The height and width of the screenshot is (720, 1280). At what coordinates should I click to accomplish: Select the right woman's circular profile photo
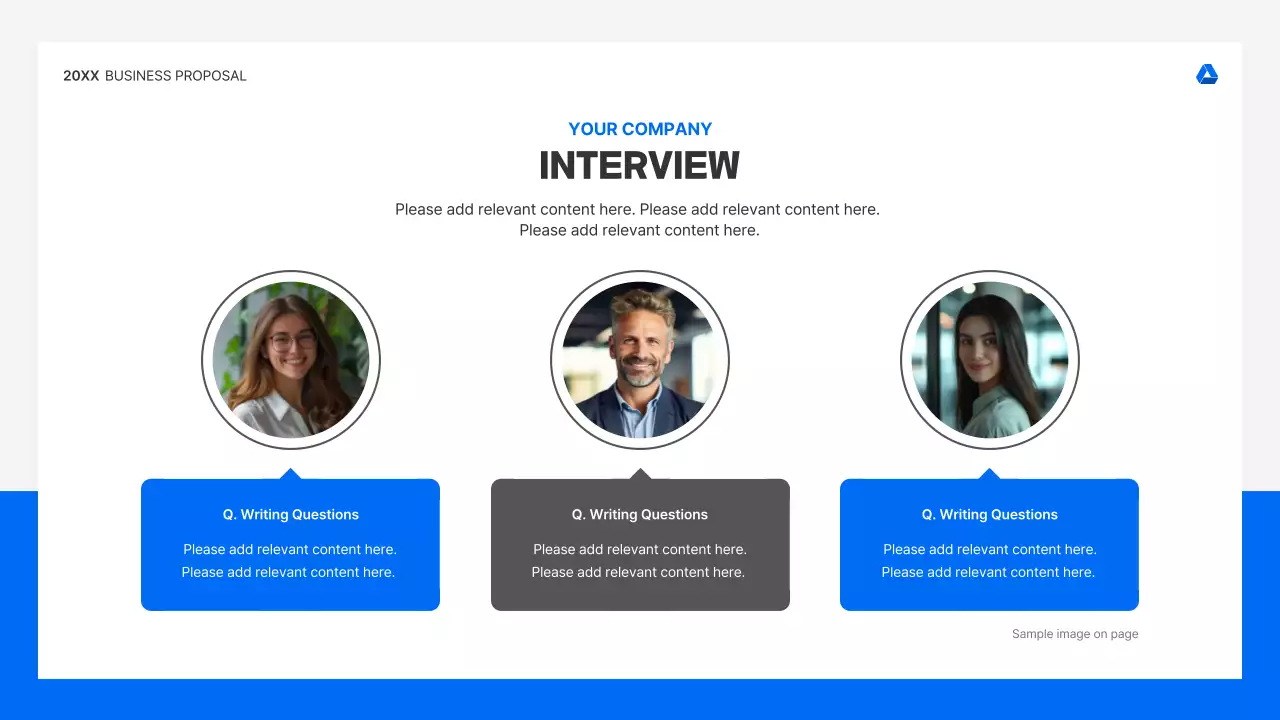pos(989,360)
